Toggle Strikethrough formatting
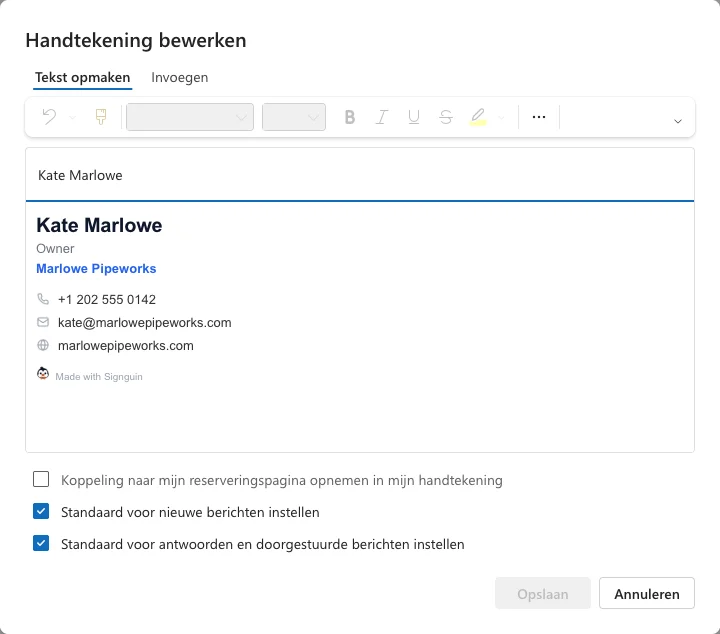 pos(445,117)
